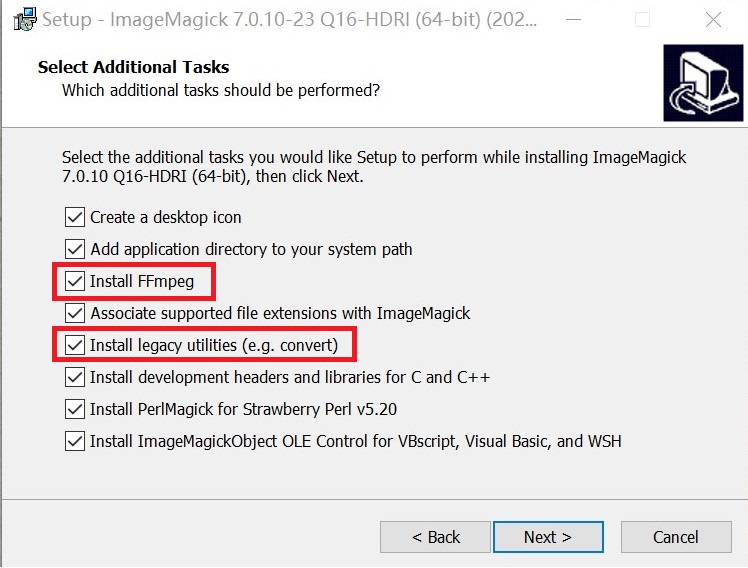Uncheck the Install FFmpeg checkbox

pyautogui.click(x=75, y=281)
